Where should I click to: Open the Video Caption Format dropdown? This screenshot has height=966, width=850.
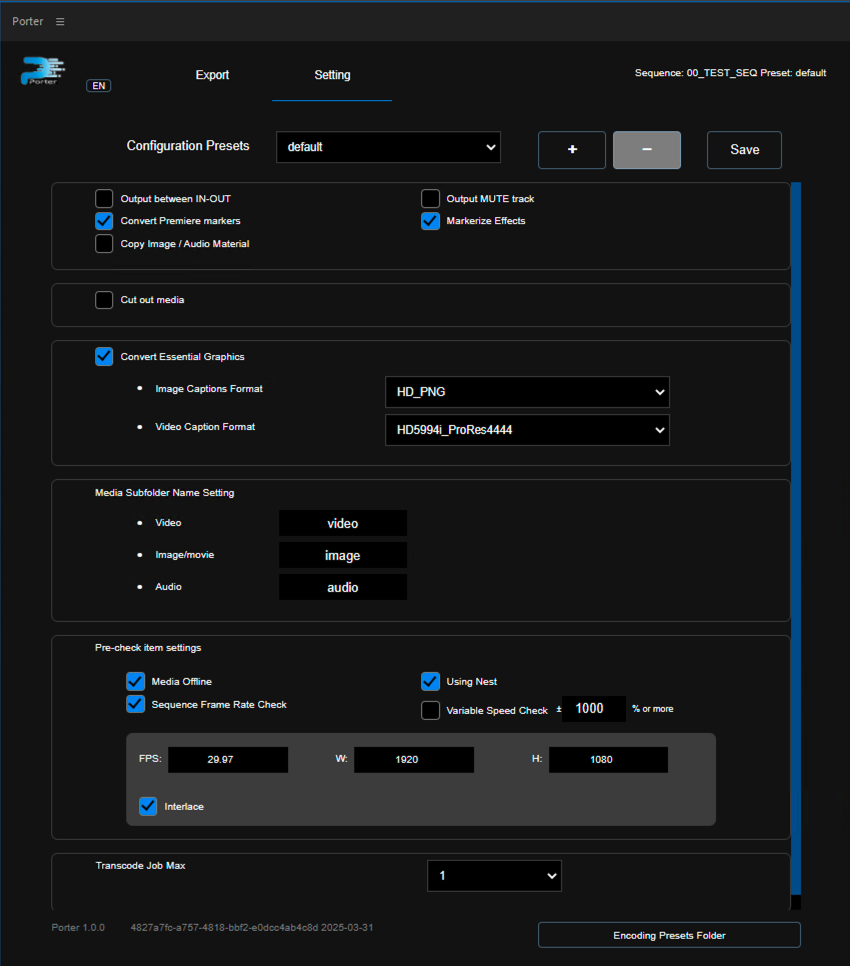point(526,430)
